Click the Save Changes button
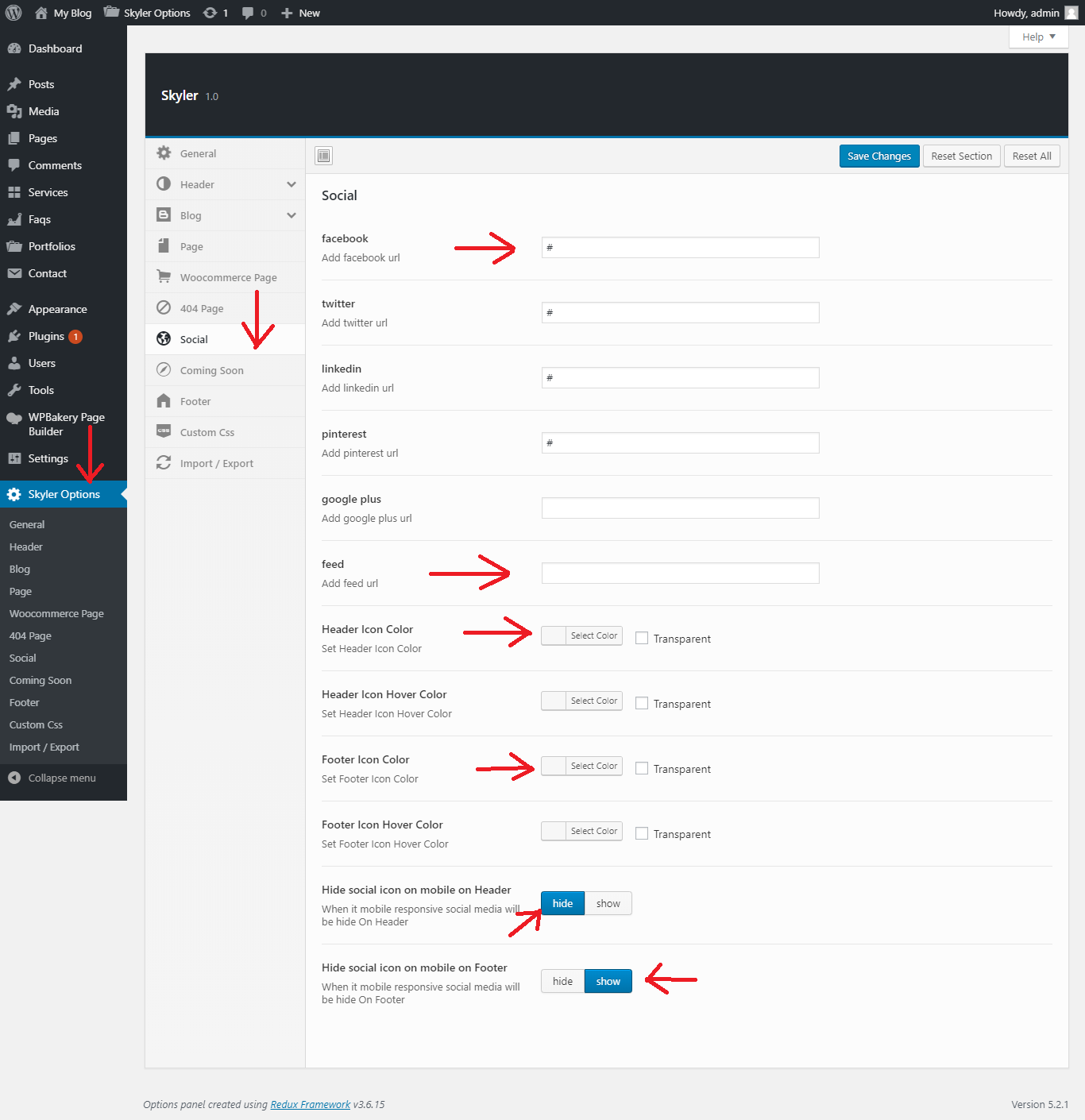This screenshot has width=1085, height=1120. tap(879, 156)
